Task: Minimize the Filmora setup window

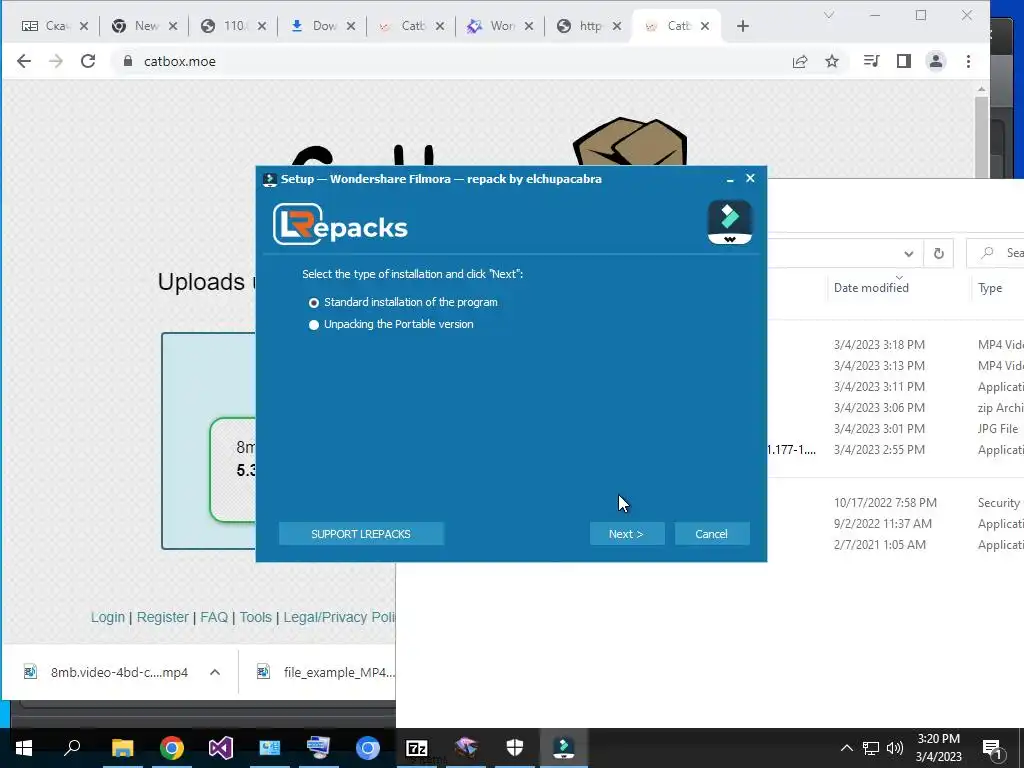Action: (730, 179)
